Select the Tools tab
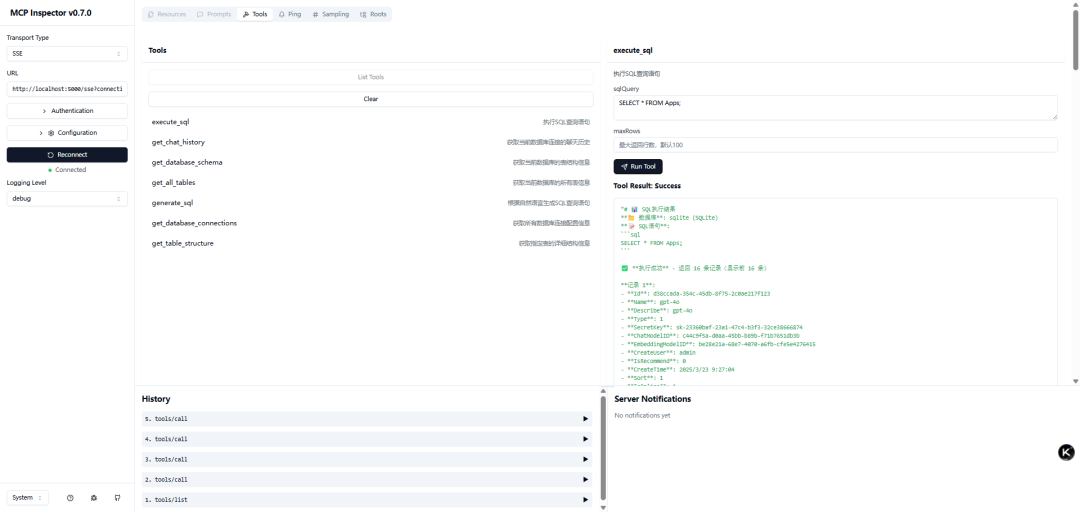The image size is (1080, 512). (256, 14)
